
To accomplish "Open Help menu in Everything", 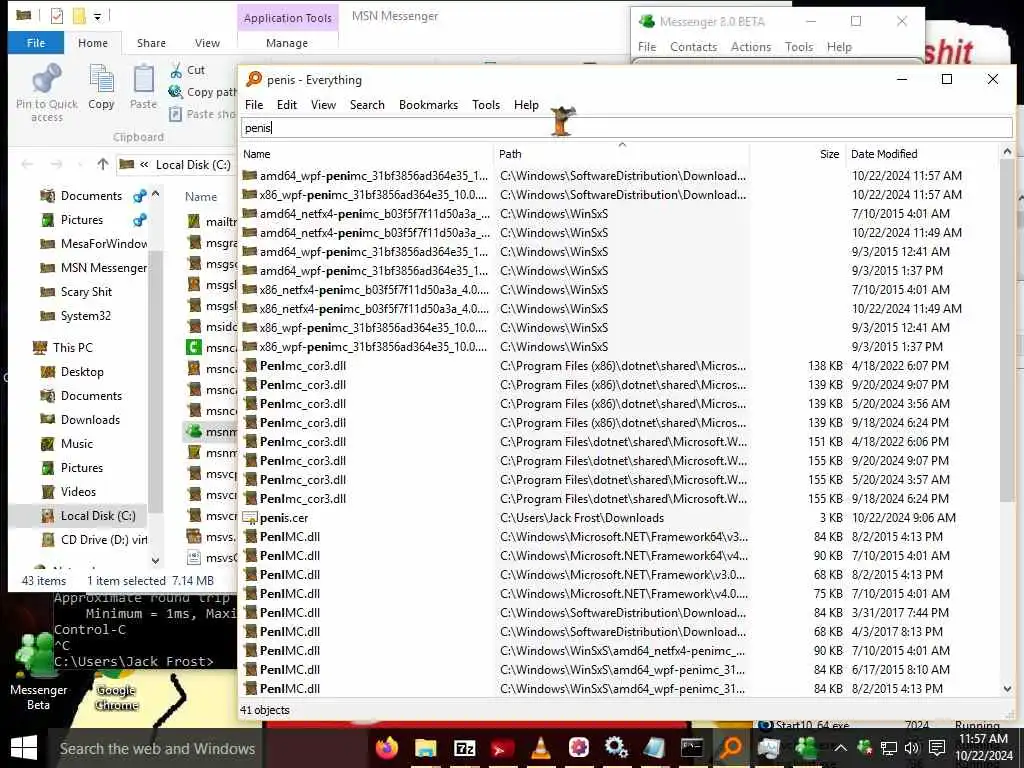I will coord(526,105).
